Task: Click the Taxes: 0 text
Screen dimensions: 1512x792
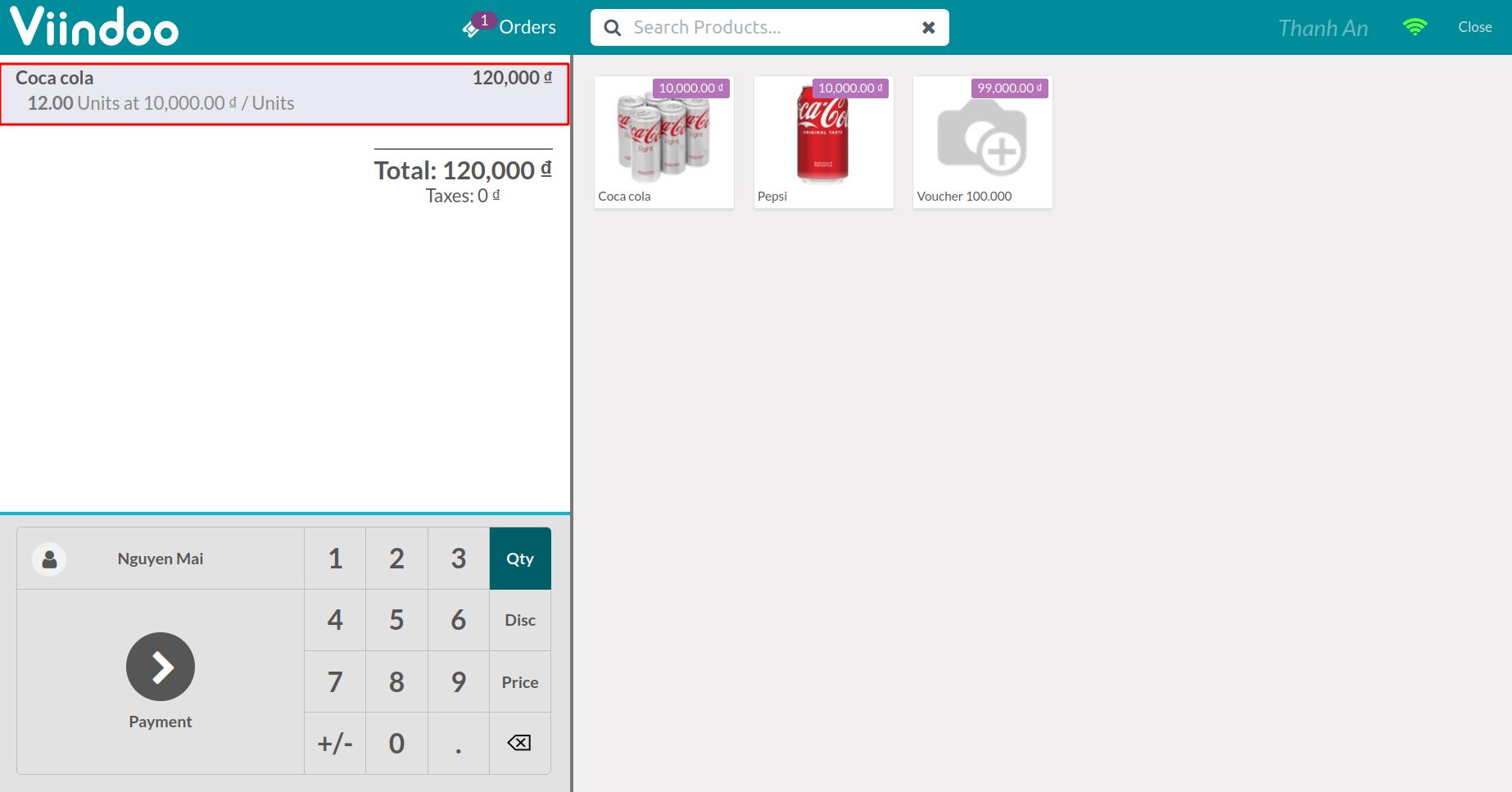Action: pos(463,196)
